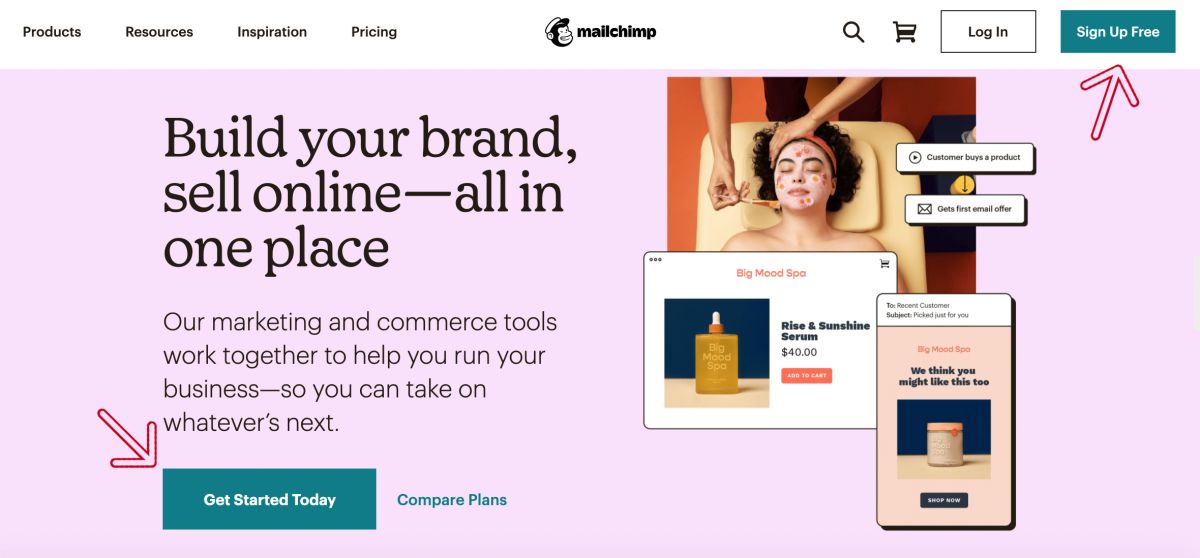Click the envelope icon on Gets first email offer
The width and height of the screenshot is (1200, 558).
pos(923,209)
